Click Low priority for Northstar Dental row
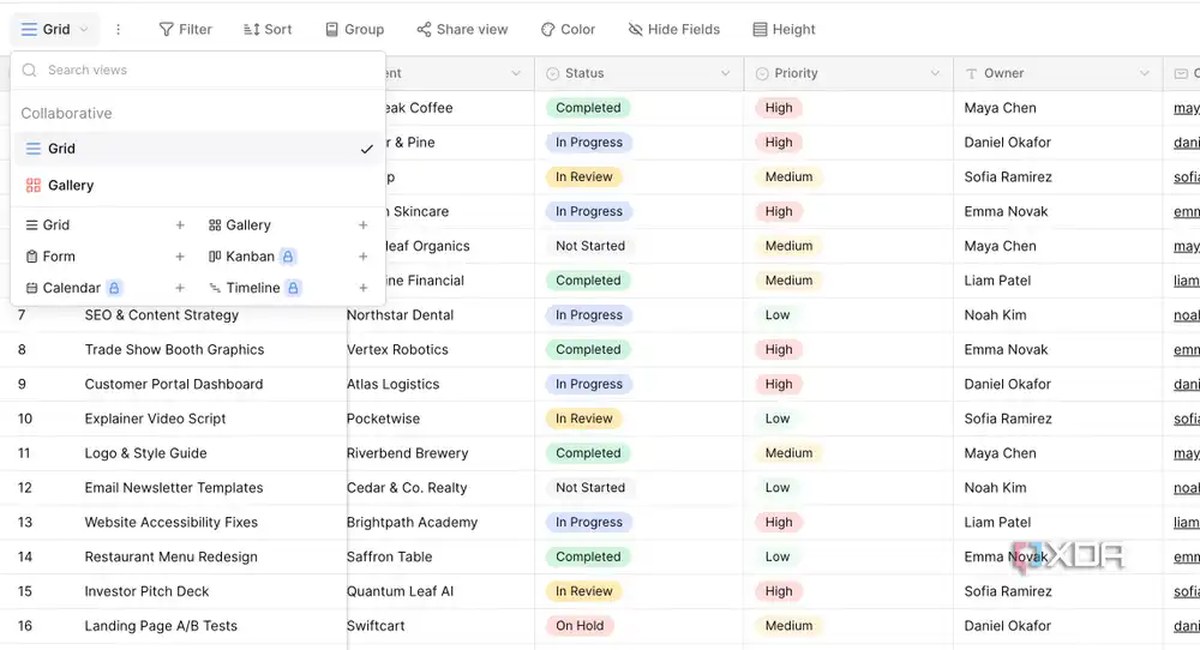The width and height of the screenshot is (1200, 650). 777,315
